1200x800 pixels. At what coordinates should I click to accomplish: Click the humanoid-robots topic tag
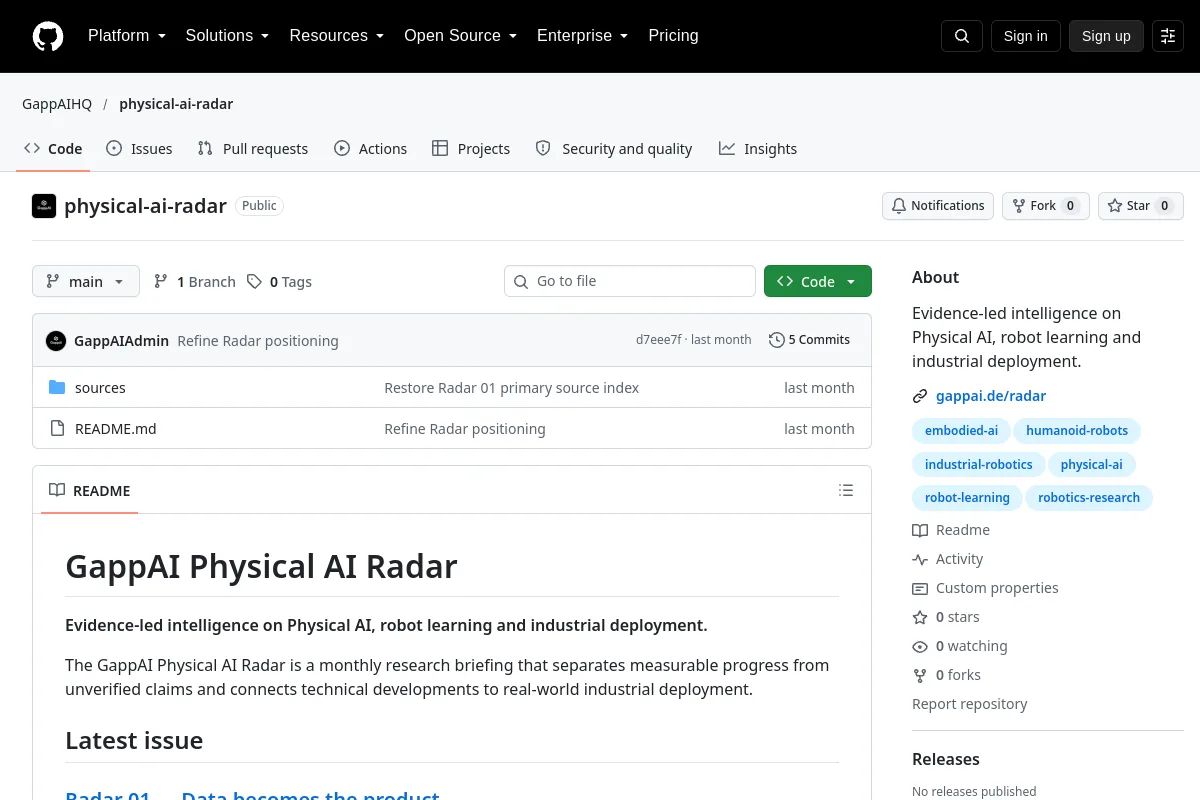[1077, 431]
